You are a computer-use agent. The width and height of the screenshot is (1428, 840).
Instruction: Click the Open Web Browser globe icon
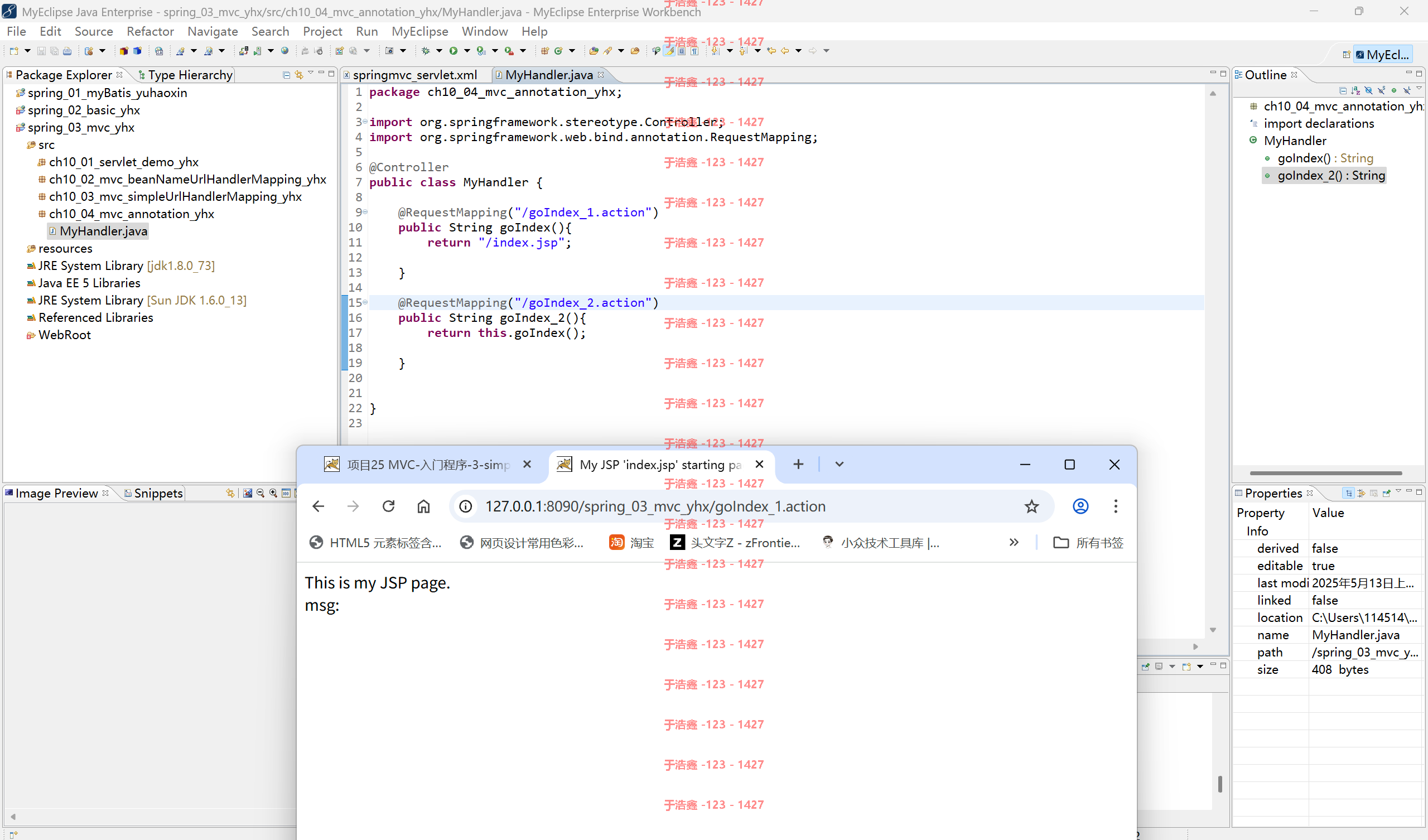click(x=285, y=51)
